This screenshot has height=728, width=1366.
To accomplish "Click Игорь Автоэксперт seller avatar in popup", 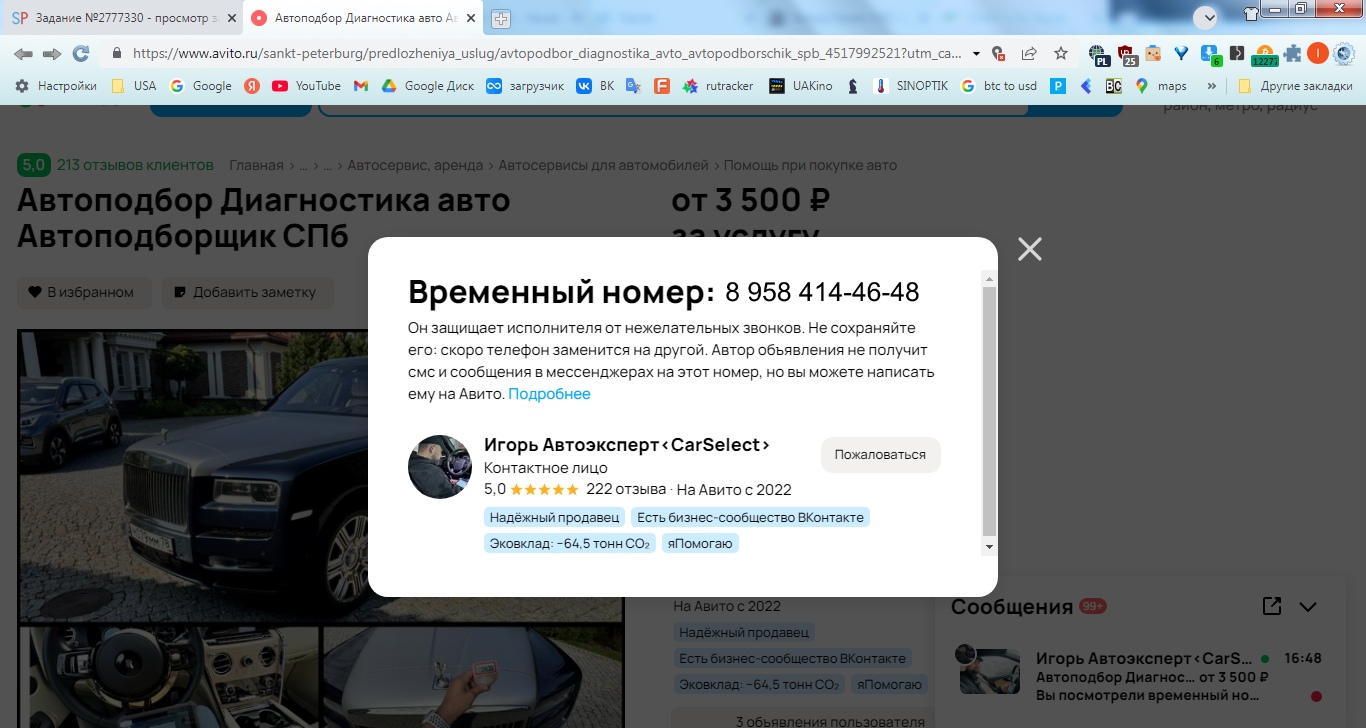I will coord(440,467).
